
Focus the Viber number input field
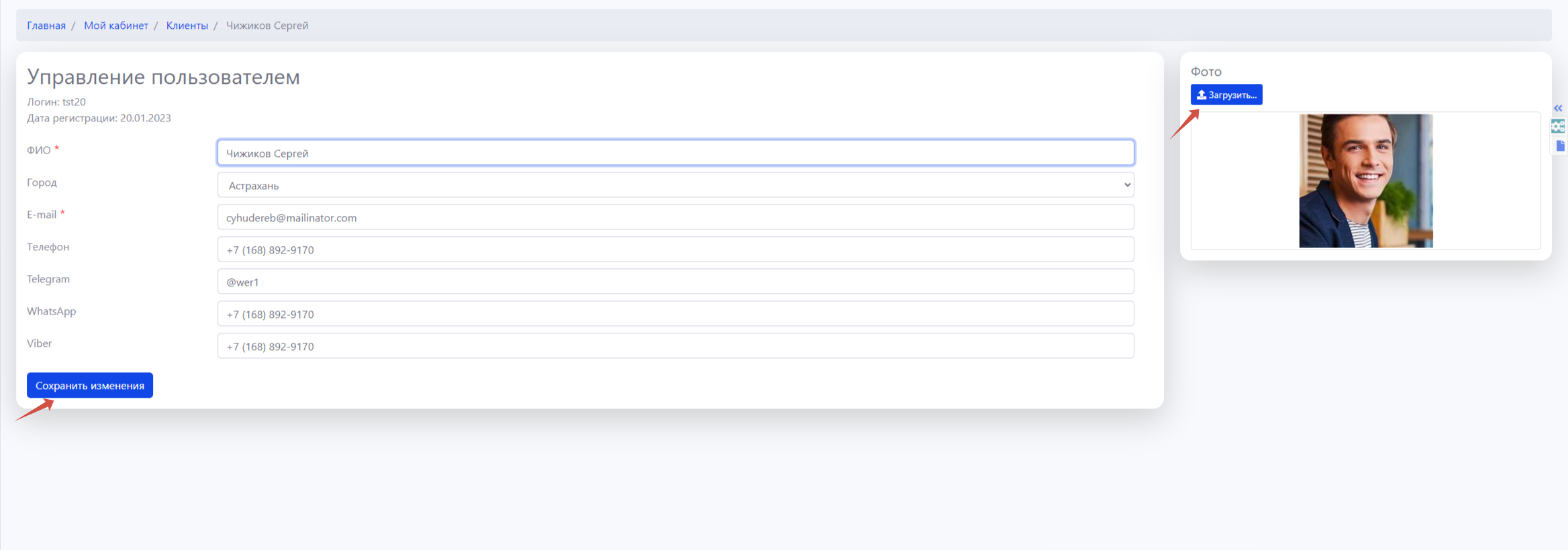675,346
